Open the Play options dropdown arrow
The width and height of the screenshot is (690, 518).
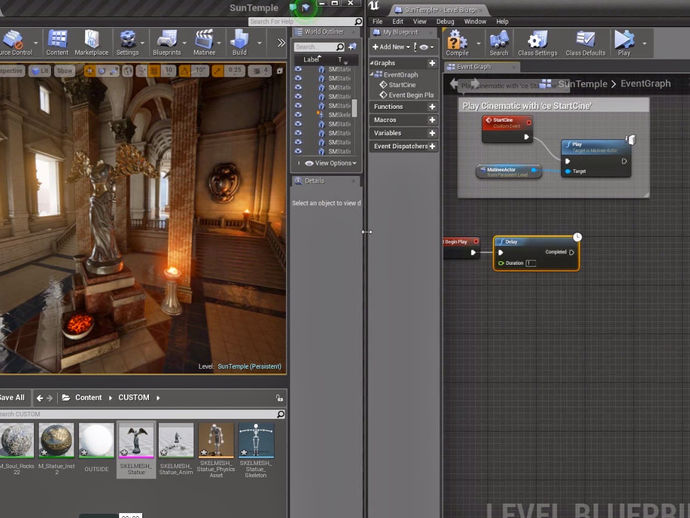point(644,44)
